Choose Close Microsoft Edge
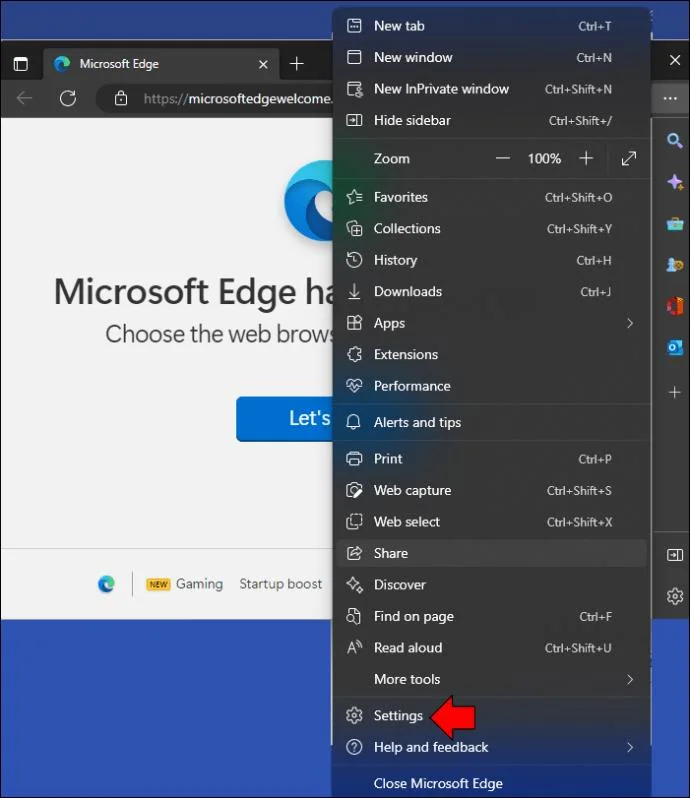This screenshot has width=690, height=798. click(x=492, y=783)
